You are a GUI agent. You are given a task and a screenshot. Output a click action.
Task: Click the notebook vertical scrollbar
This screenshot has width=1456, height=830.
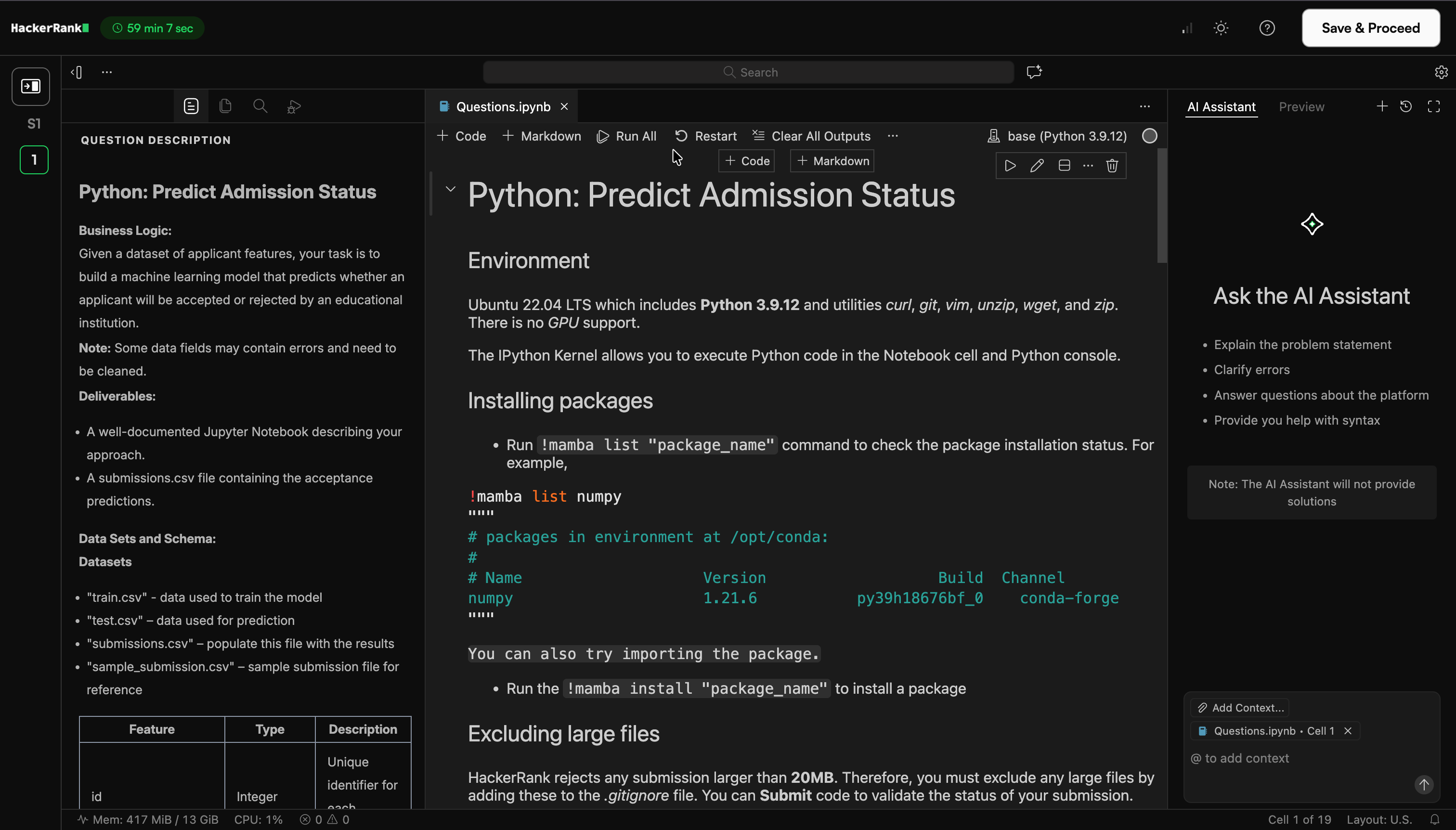[x=1162, y=205]
